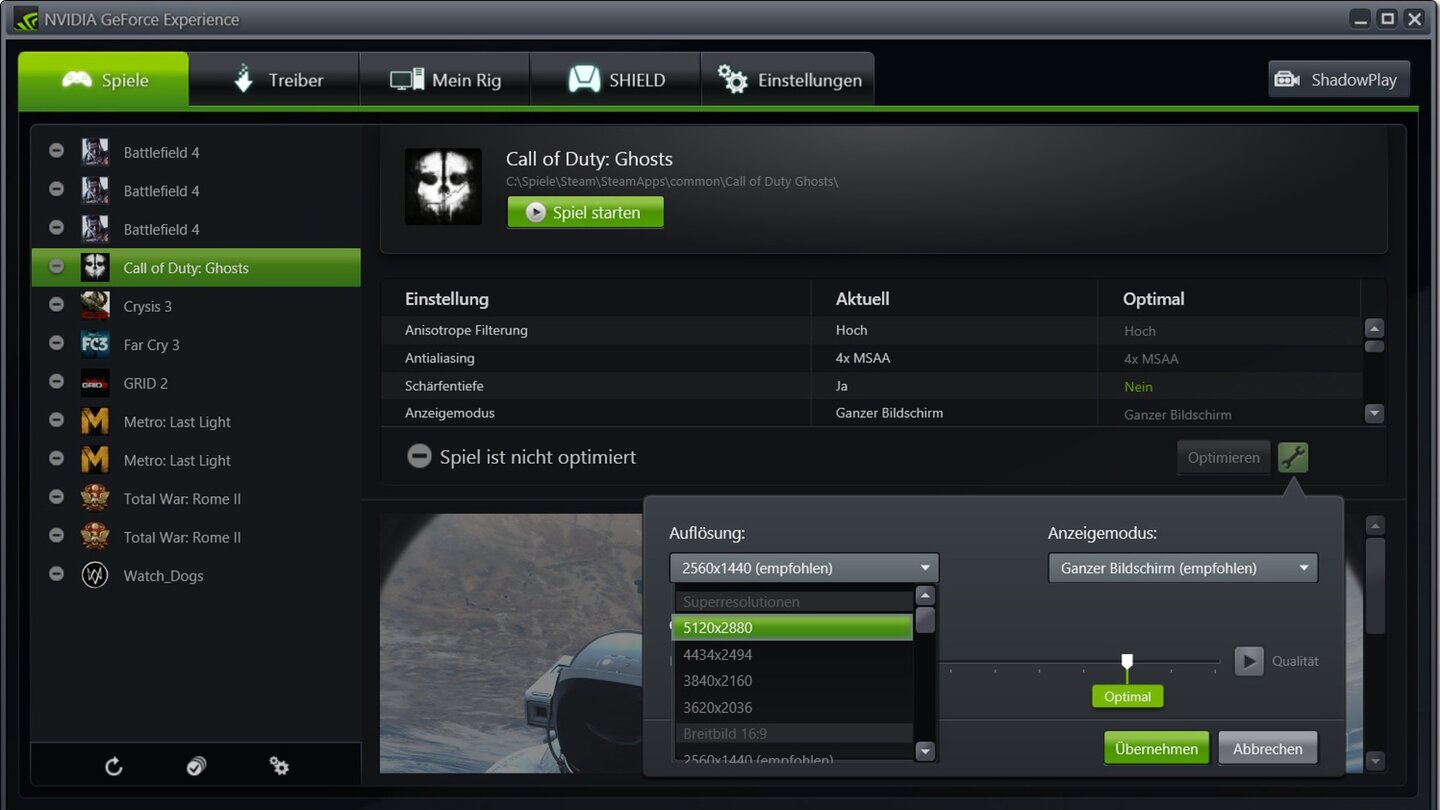The width and height of the screenshot is (1440, 810).
Task: Open the gears icon below the game list
Action: [x=279, y=766]
